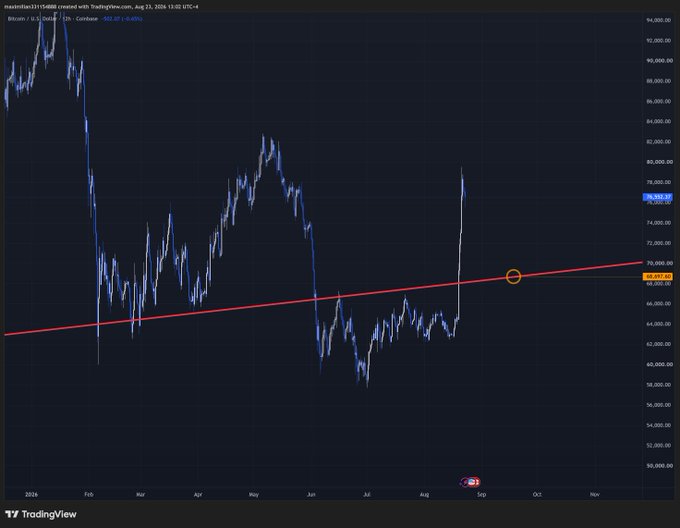Click the May label on time axis
The width and height of the screenshot is (680, 528).
click(x=254, y=494)
